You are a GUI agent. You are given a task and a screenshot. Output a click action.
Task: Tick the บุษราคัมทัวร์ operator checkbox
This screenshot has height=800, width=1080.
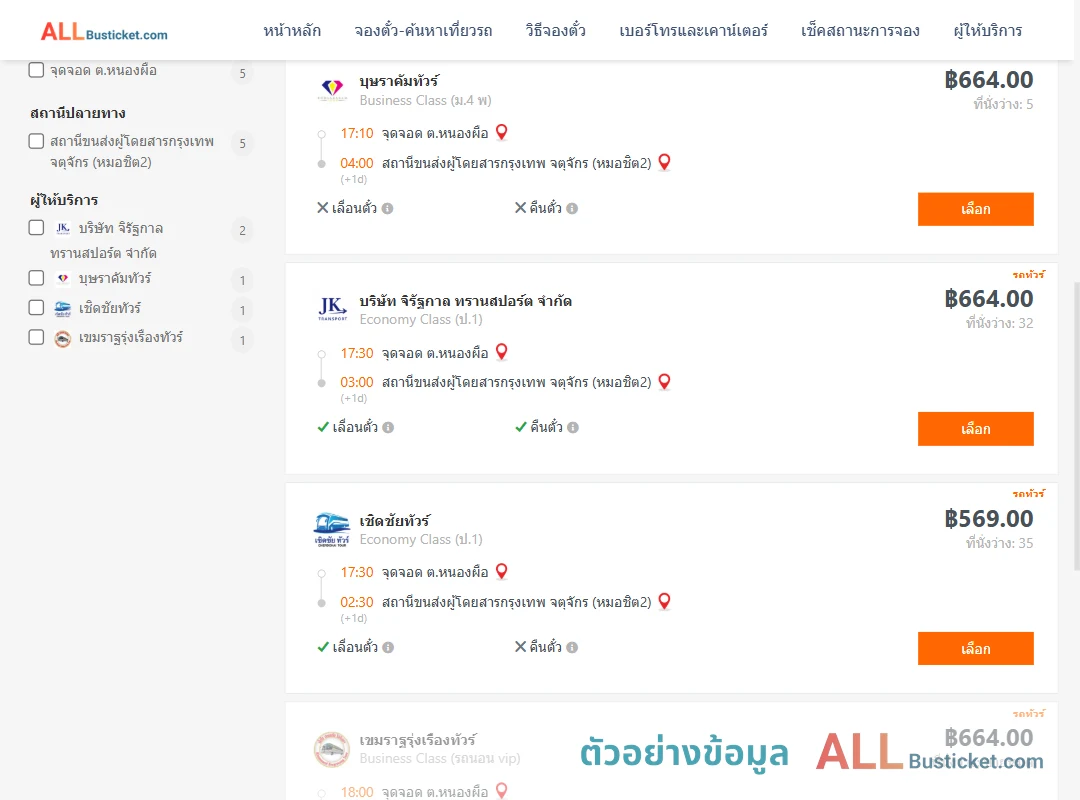coord(37,278)
